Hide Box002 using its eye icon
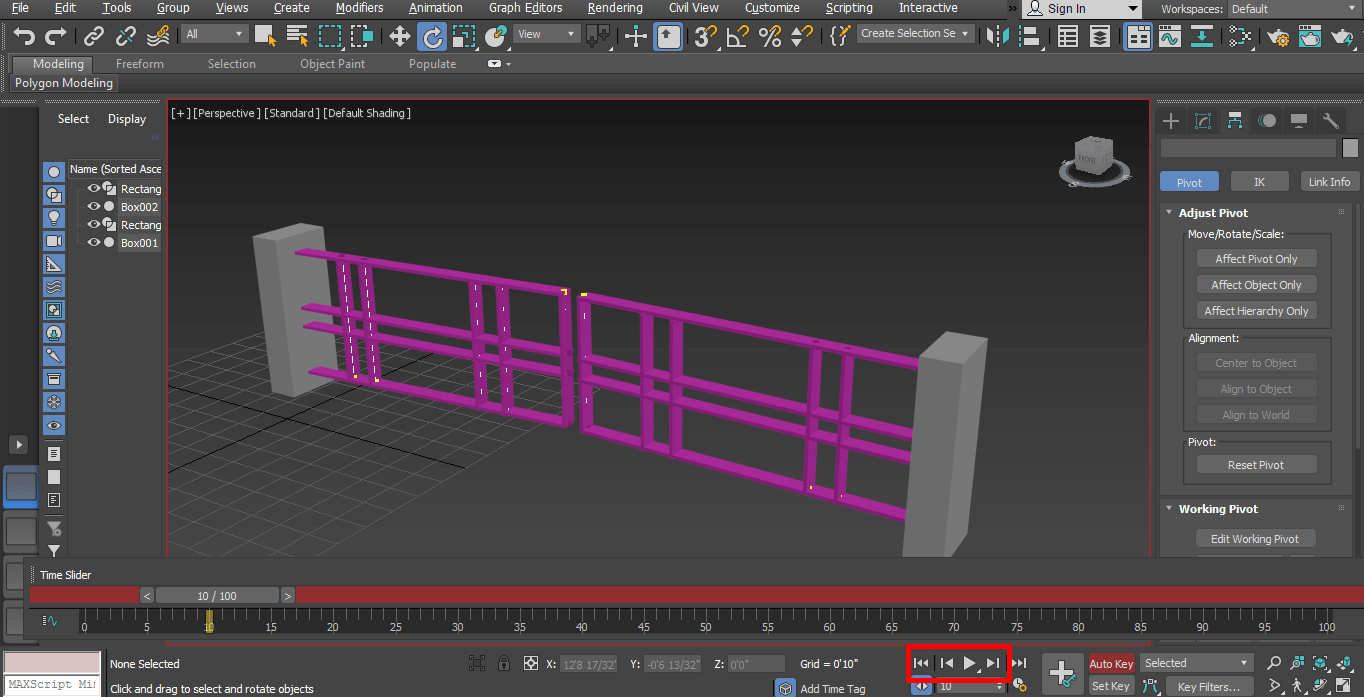Screen dimensions: 1364x697 click(x=93, y=207)
